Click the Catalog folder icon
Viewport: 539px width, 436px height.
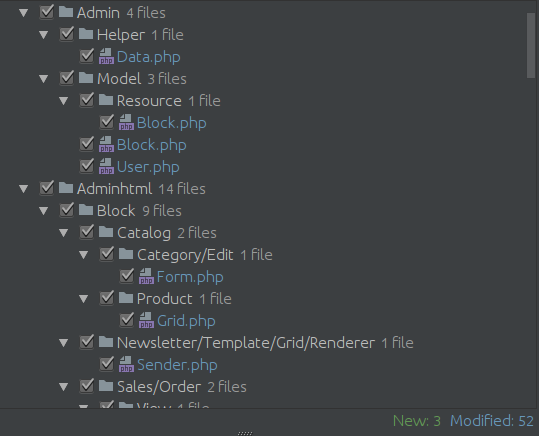click(x=106, y=232)
